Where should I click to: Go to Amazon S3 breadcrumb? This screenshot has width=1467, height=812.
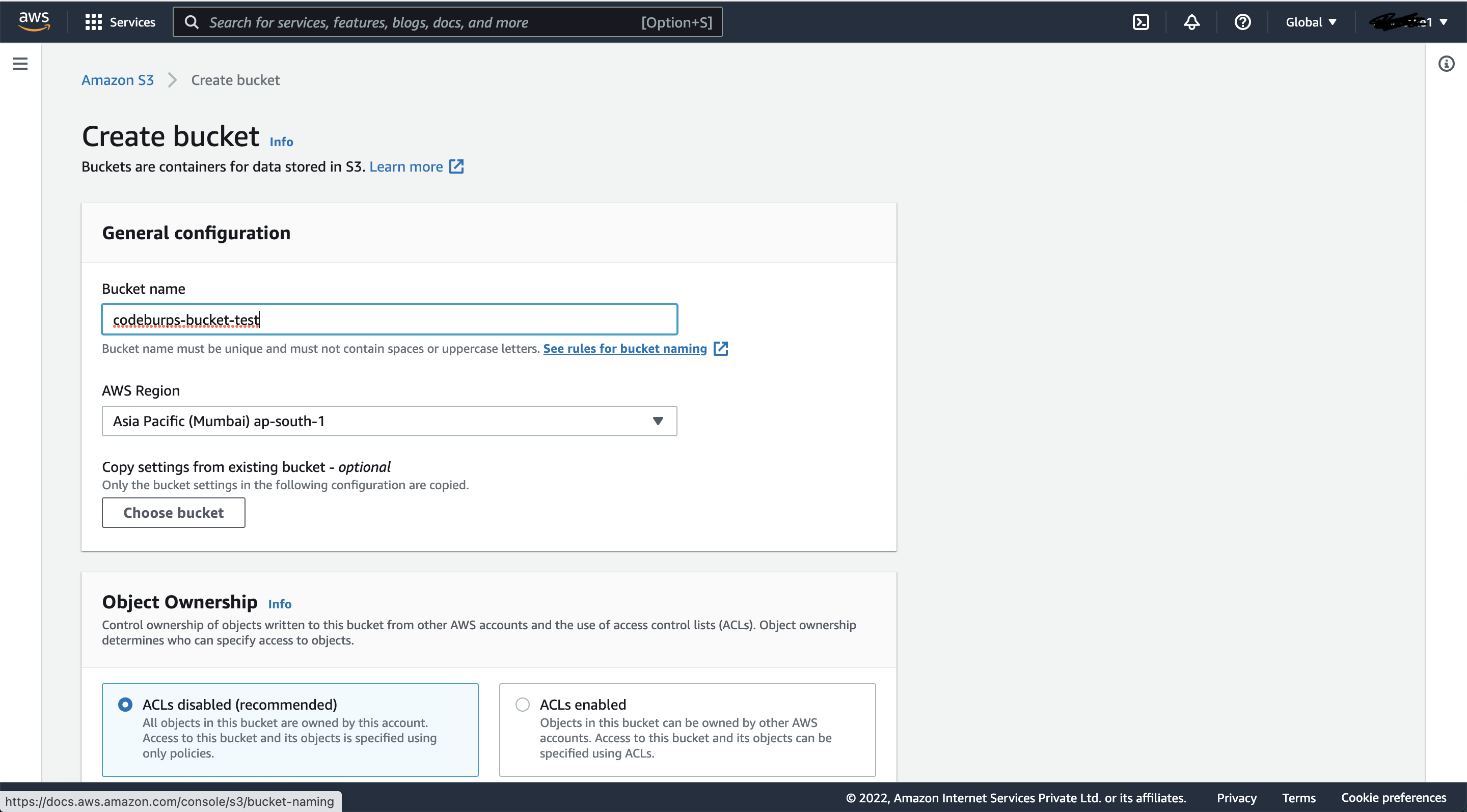click(117, 80)
